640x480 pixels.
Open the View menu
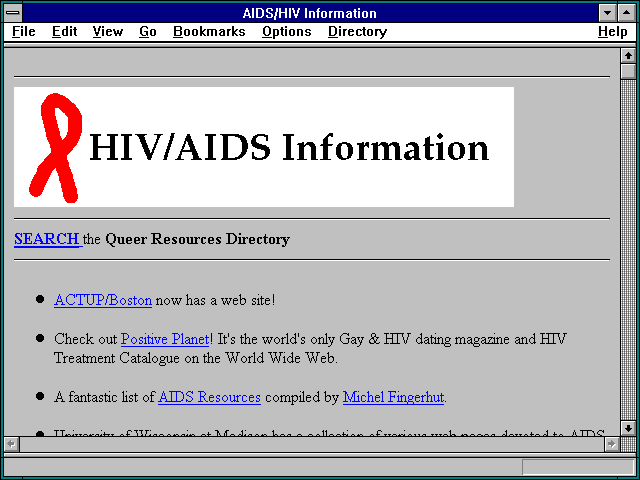pyautogui.click(x=108, y=32)
